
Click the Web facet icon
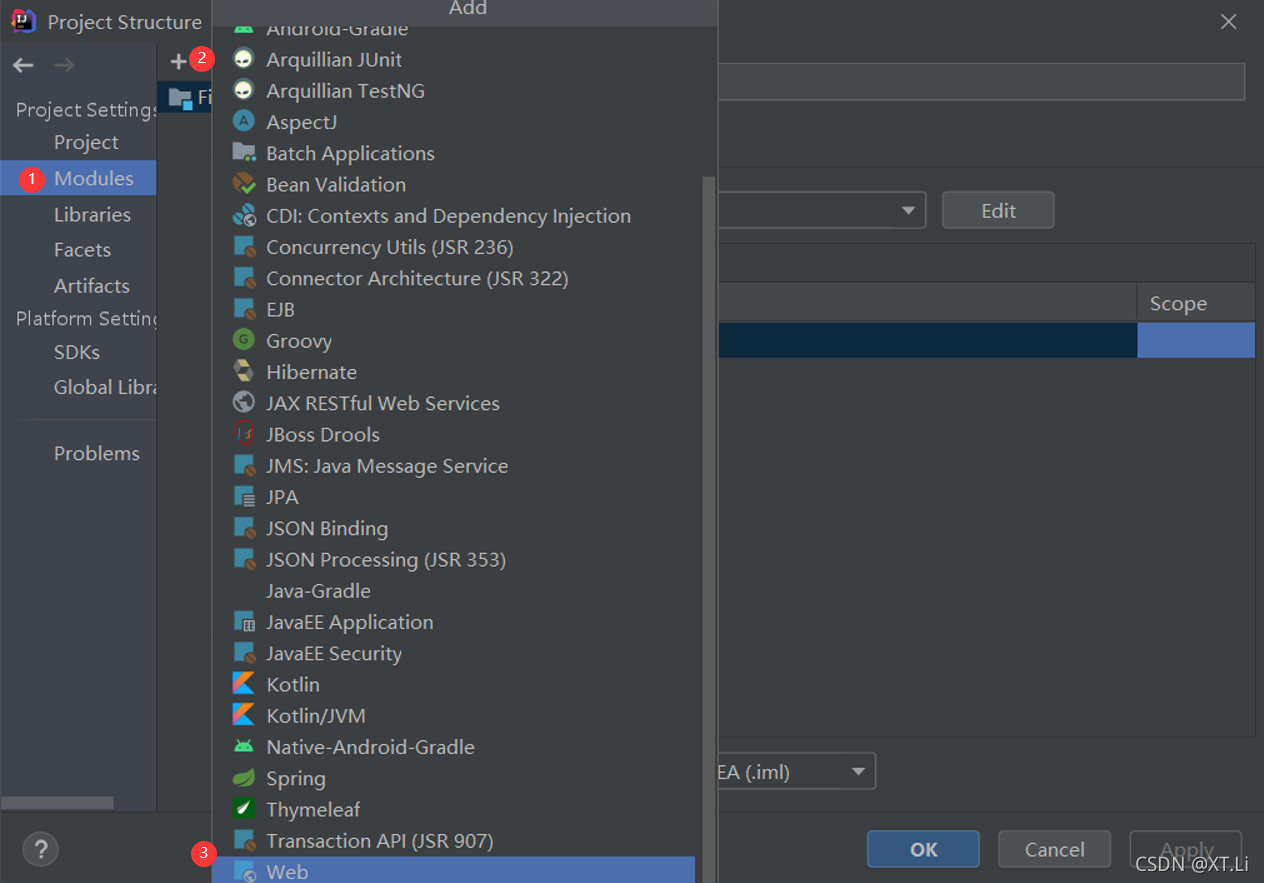point(243,872)
